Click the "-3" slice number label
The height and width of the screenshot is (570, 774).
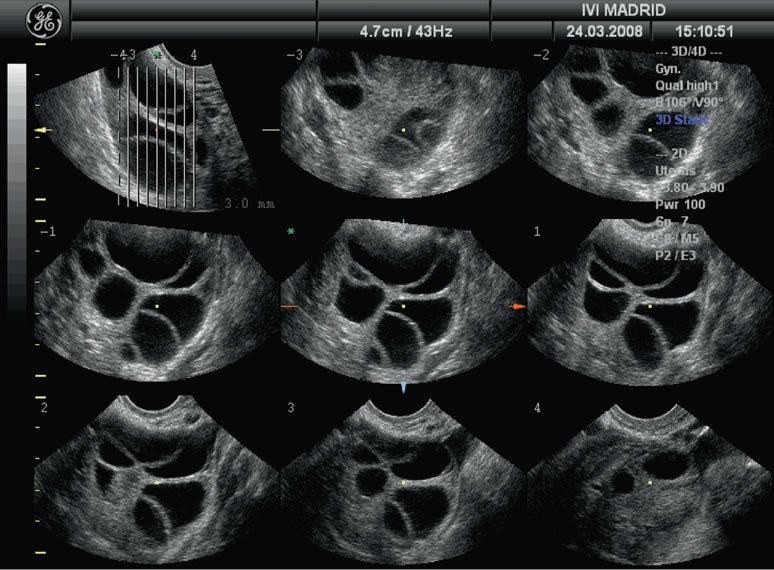pyautogui.click(x=295, y=55)
